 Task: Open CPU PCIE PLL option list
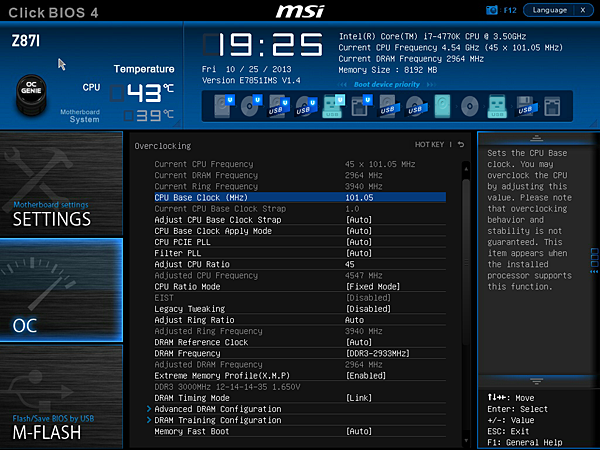click(x=300, y=242)
